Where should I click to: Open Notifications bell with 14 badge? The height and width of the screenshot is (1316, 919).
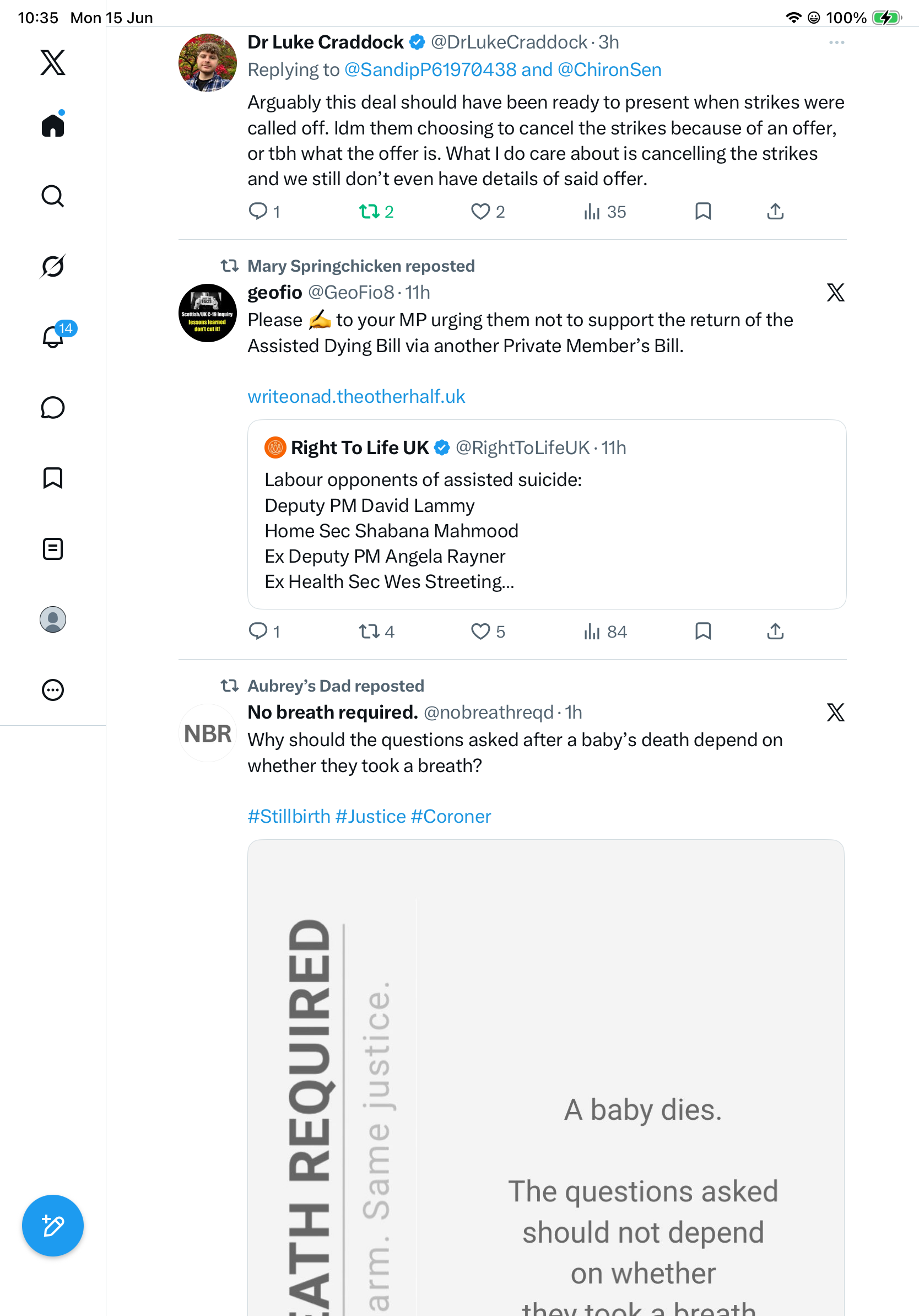pos(53,336)
